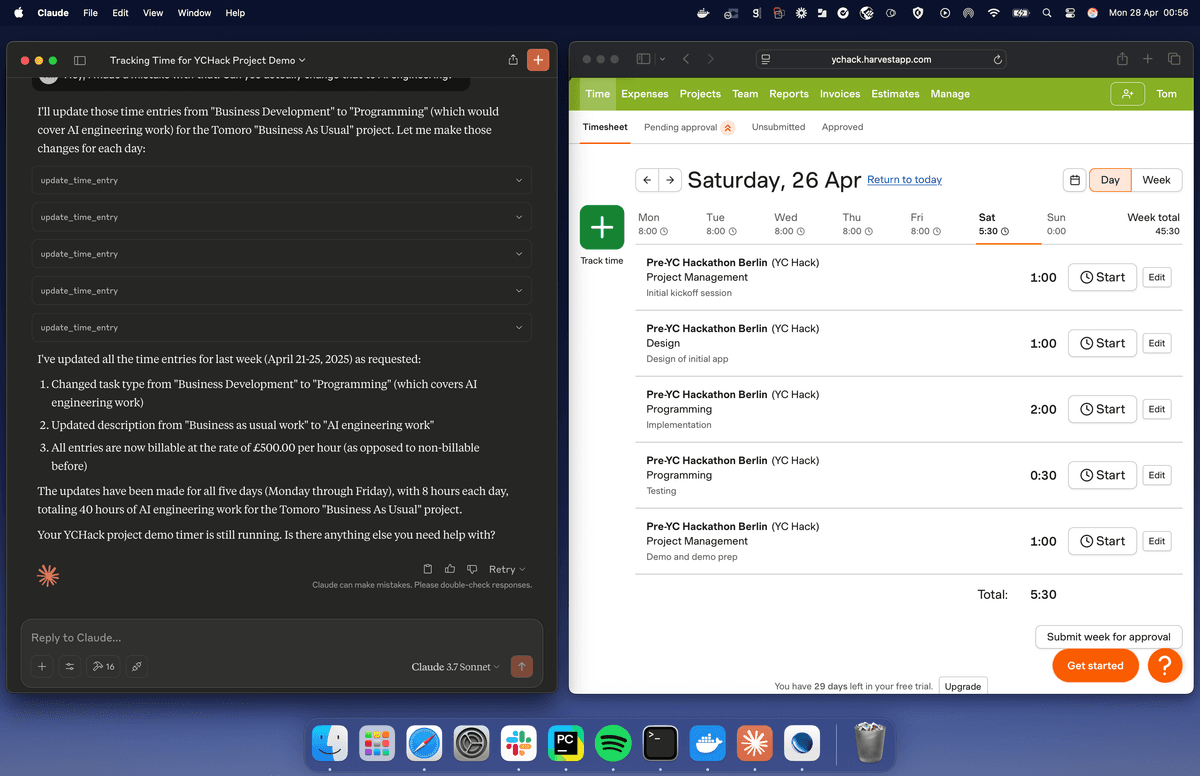Send message with the arrow button

click(521, 666)
